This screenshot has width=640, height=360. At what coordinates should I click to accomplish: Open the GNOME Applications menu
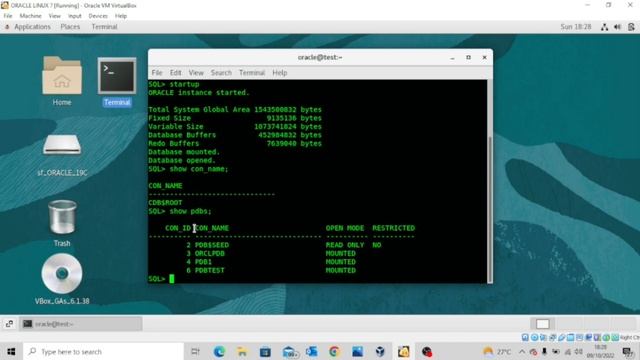pos(32,27)
